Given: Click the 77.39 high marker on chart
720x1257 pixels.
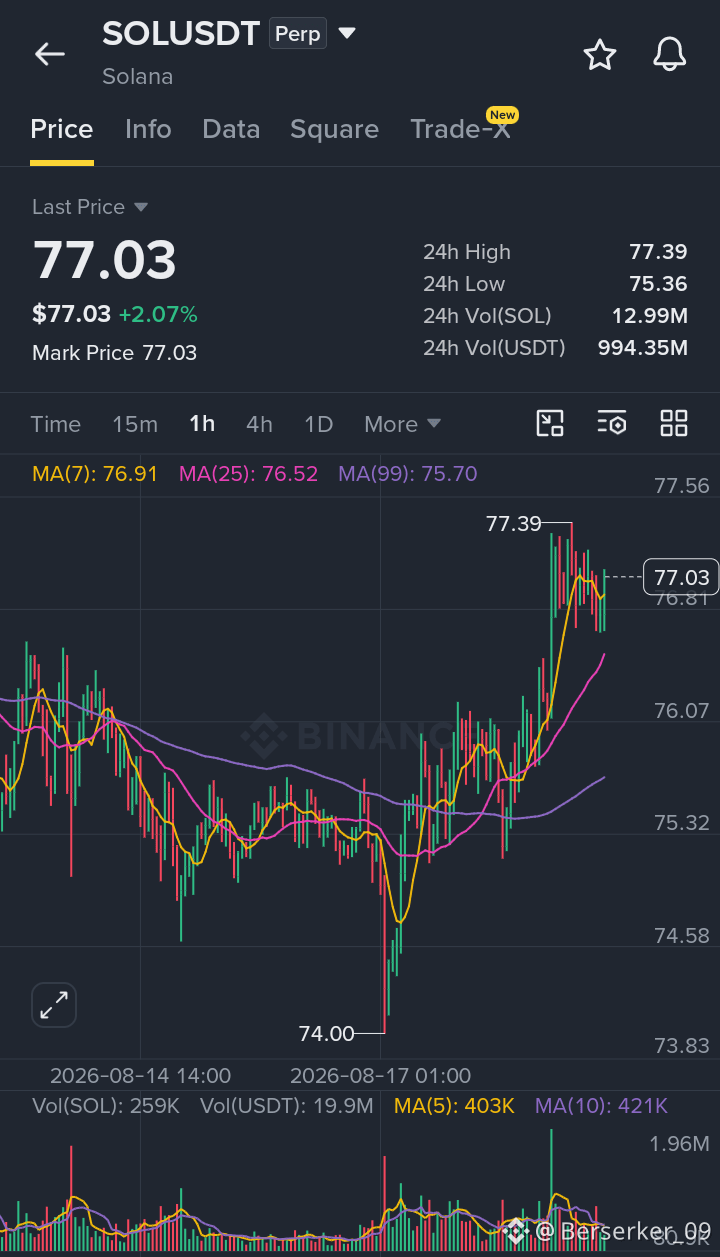Looking at the screenshot, I should (x=513, y=523).
